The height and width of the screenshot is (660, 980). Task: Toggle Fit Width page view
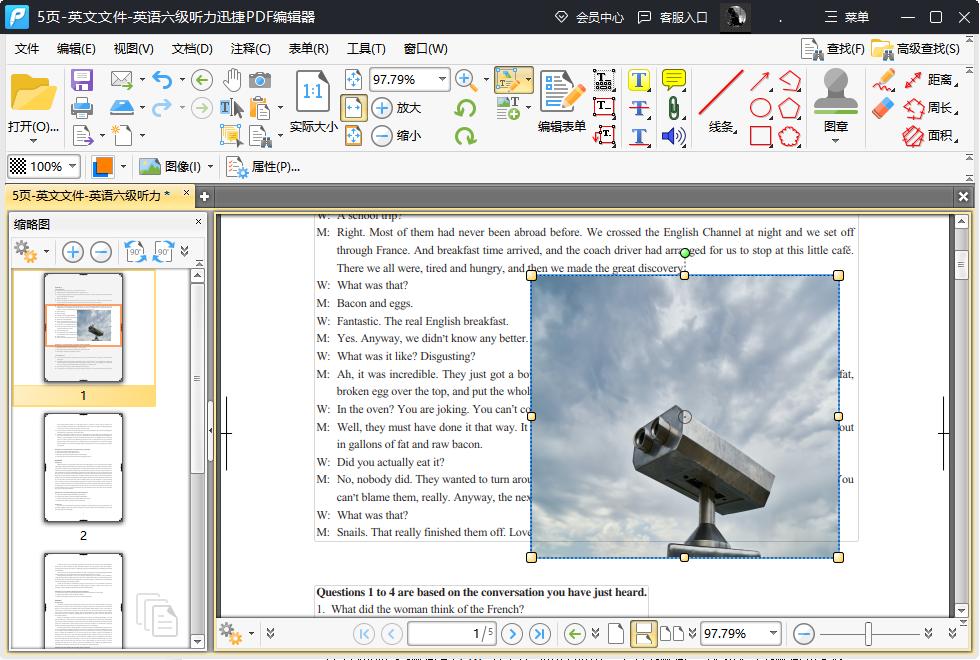click(x=354, y=108)
